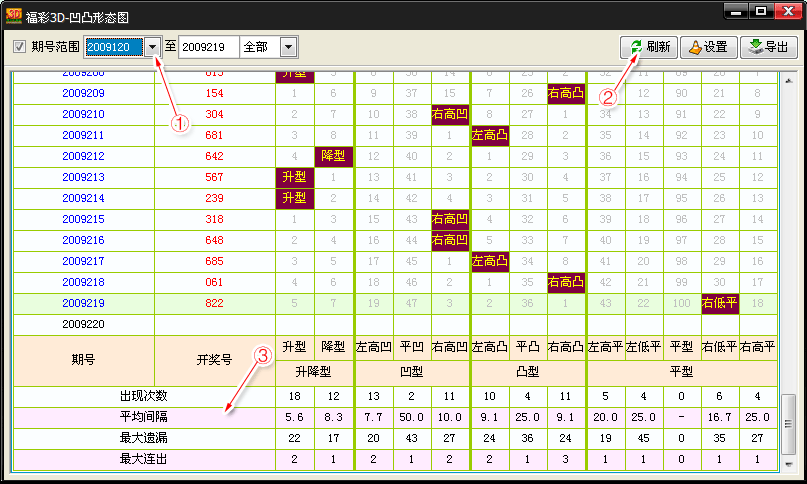Click draw number 822 in 开奖号 column
The height and width of the screenshot is (484, 807).
click(x=214, y=303)
